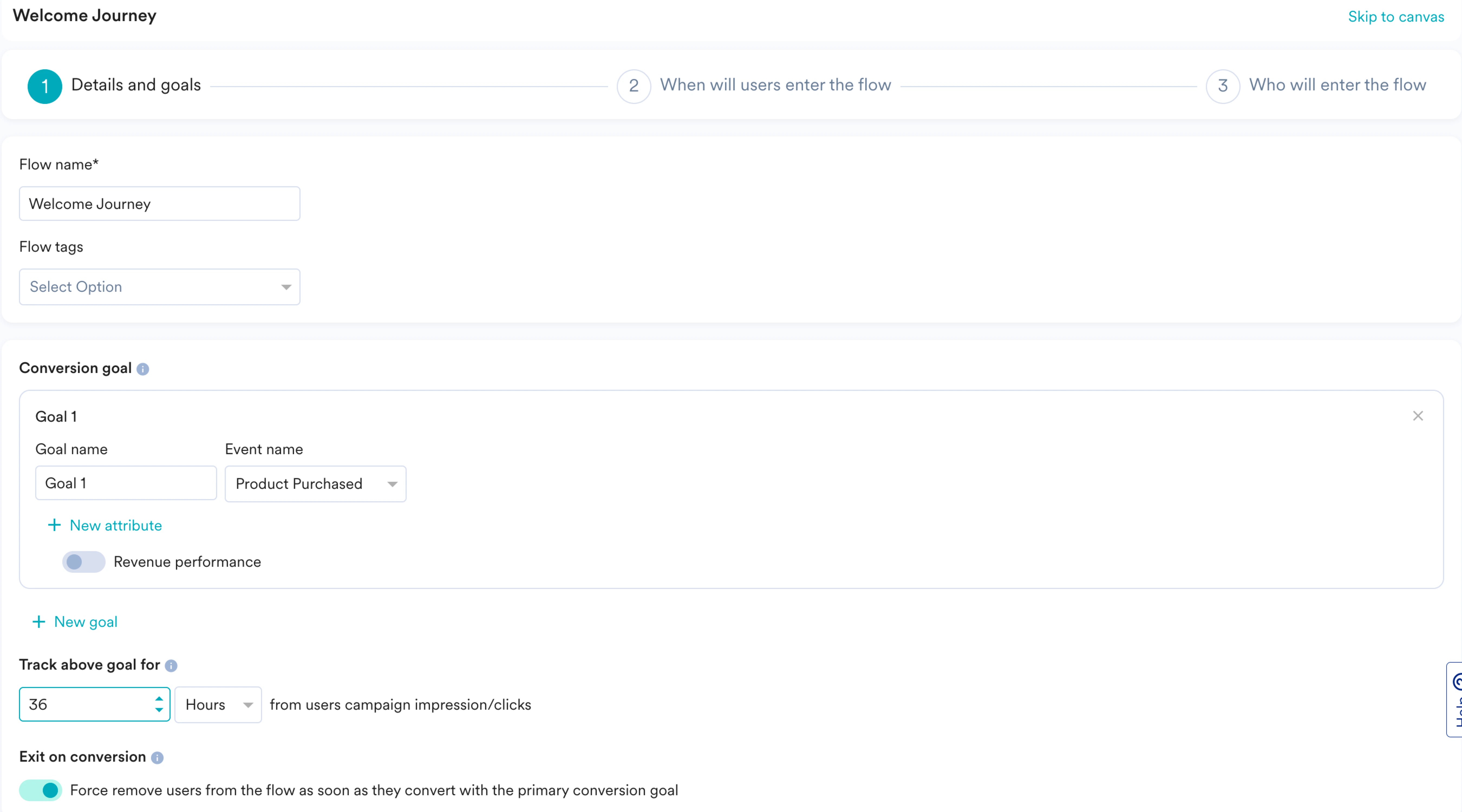Enable the Revenue performance toggle

[x=83, y=562]
